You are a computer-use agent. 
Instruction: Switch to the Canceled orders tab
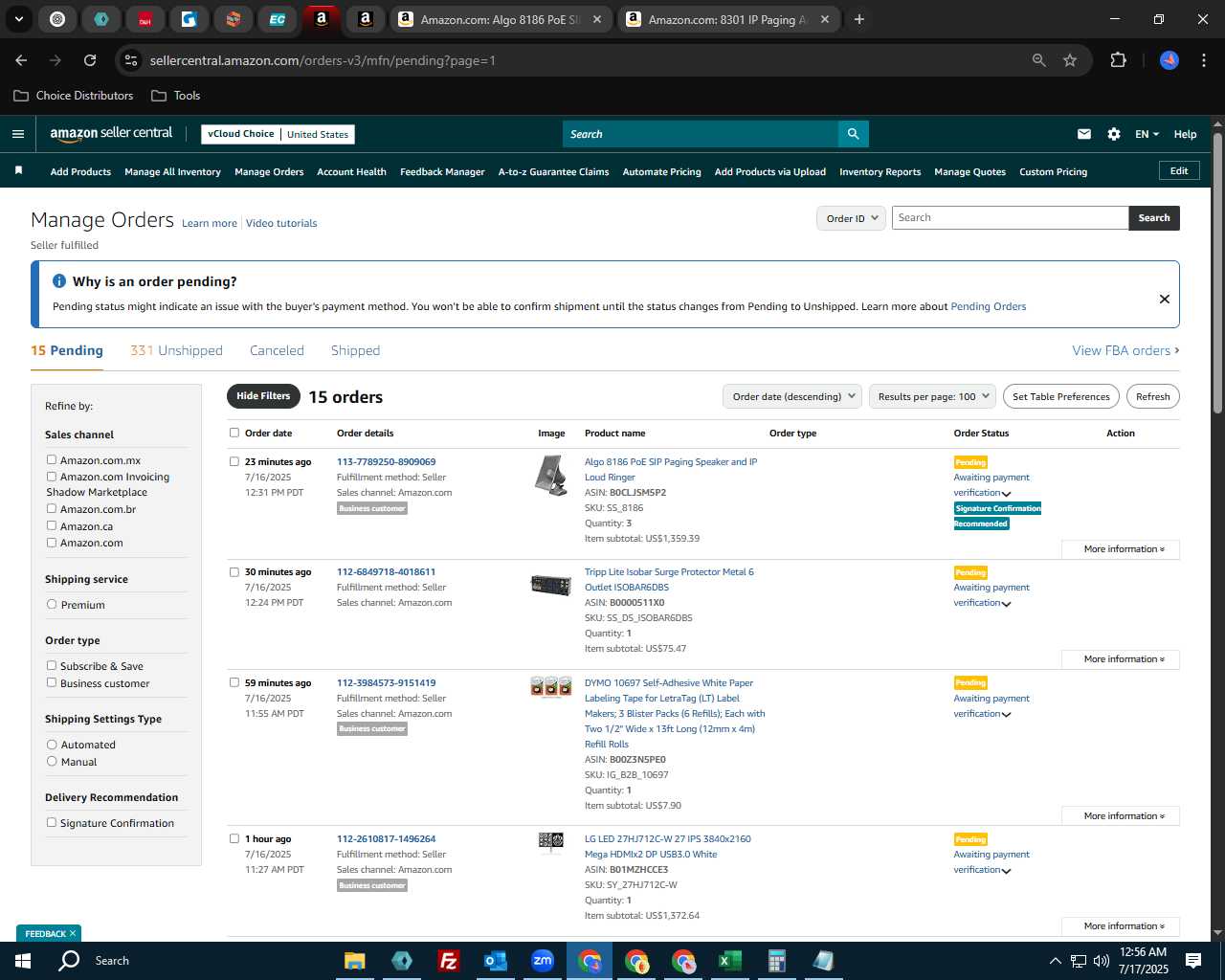pyautogui.click(x=277, y=350)
